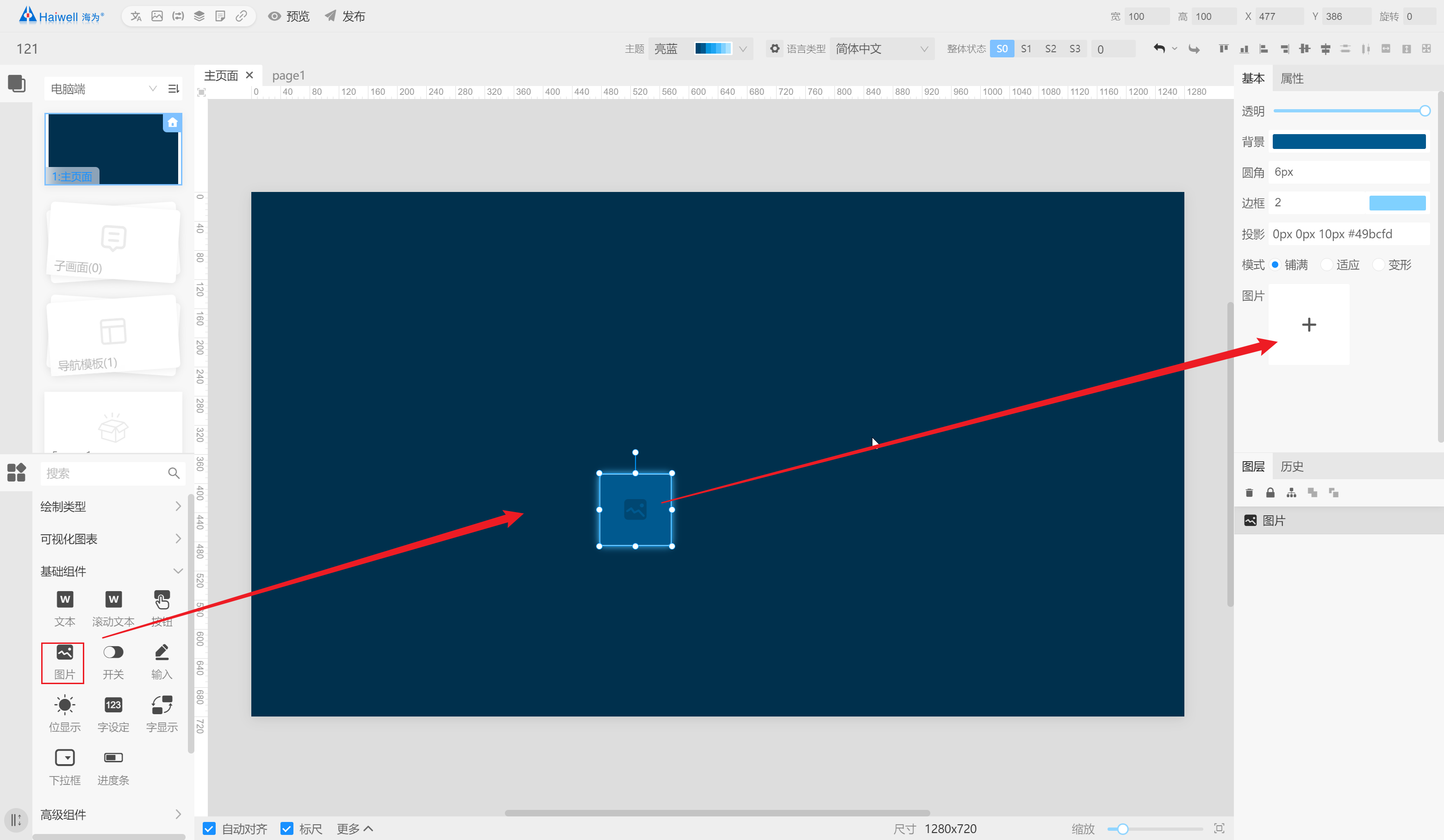The width and height of the screenshot is (1444, 840).
Task: Click the 预览 preview button
Action: 289,16
